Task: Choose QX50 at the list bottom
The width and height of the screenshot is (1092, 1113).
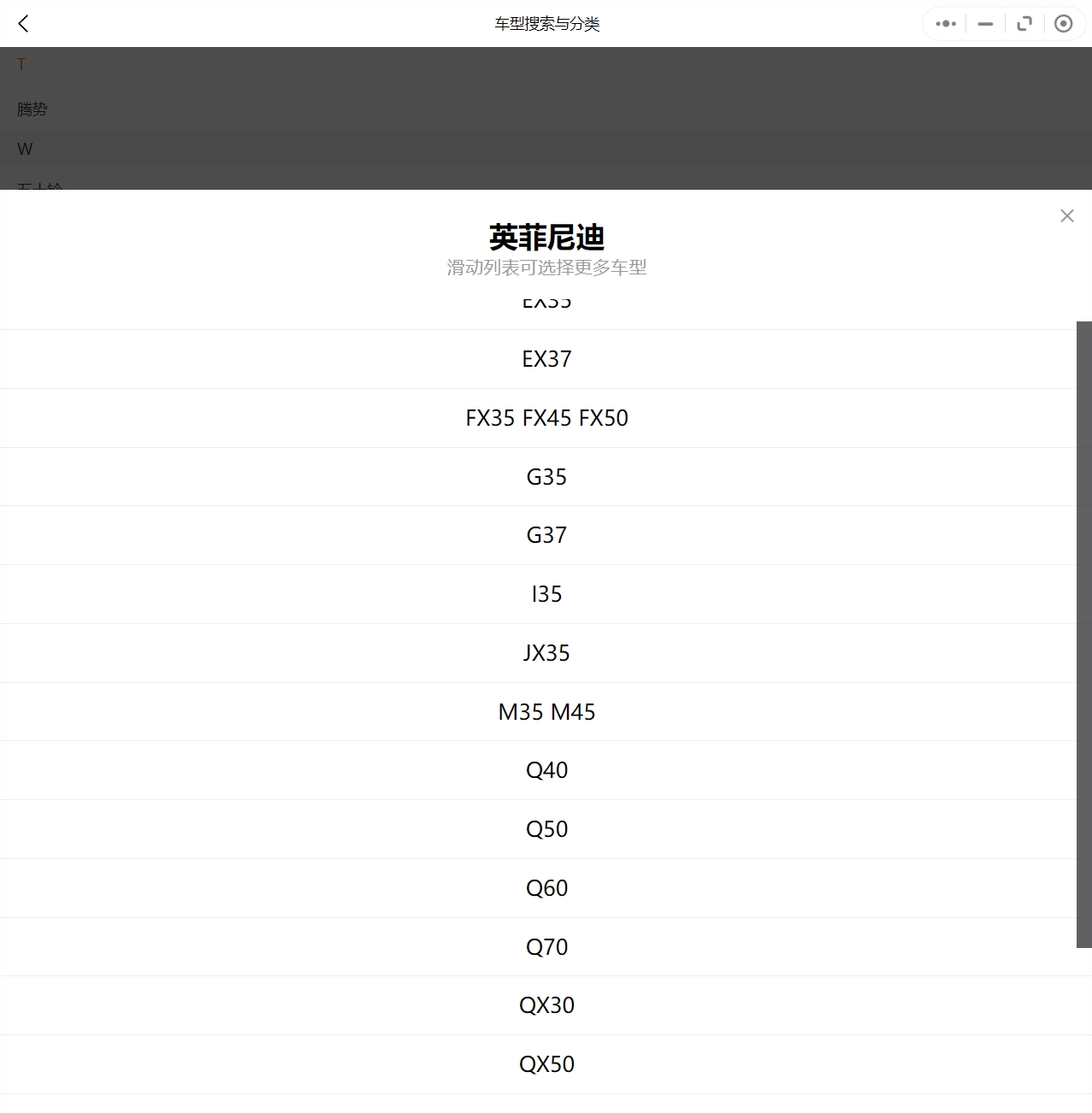Action: click(x=546, y=1064)
